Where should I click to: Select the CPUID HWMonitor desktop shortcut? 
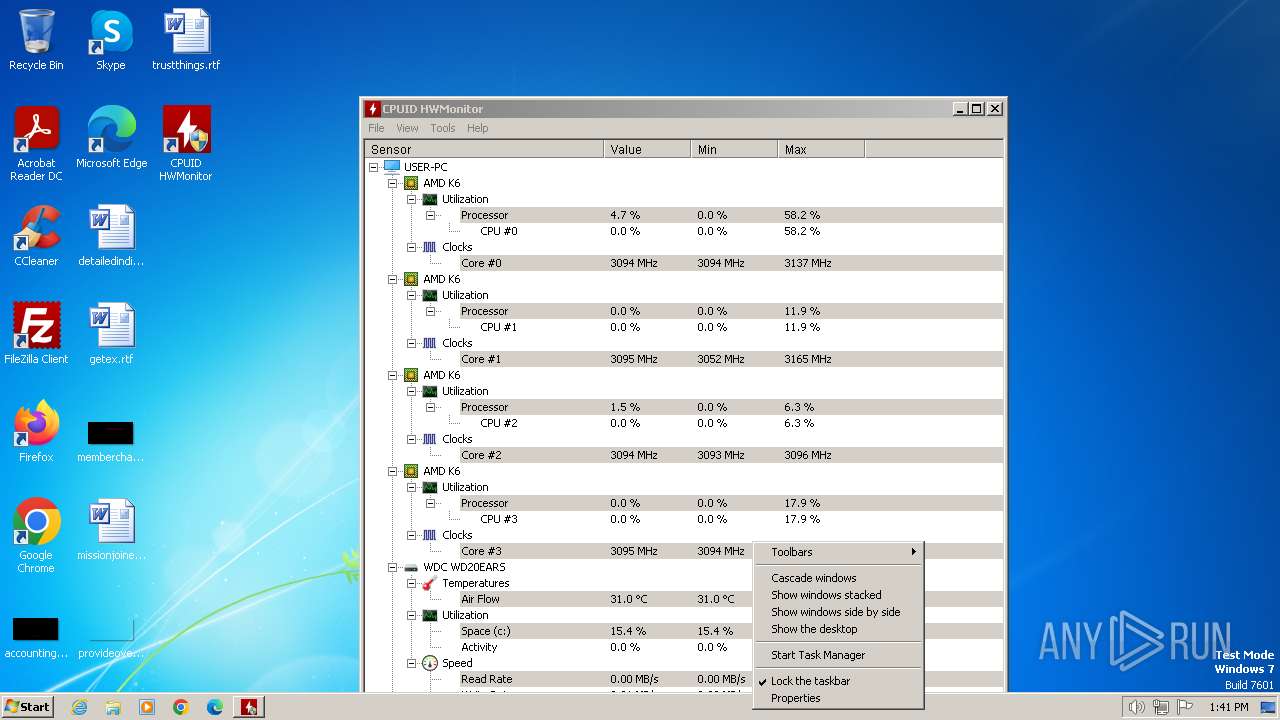(186, 143)
